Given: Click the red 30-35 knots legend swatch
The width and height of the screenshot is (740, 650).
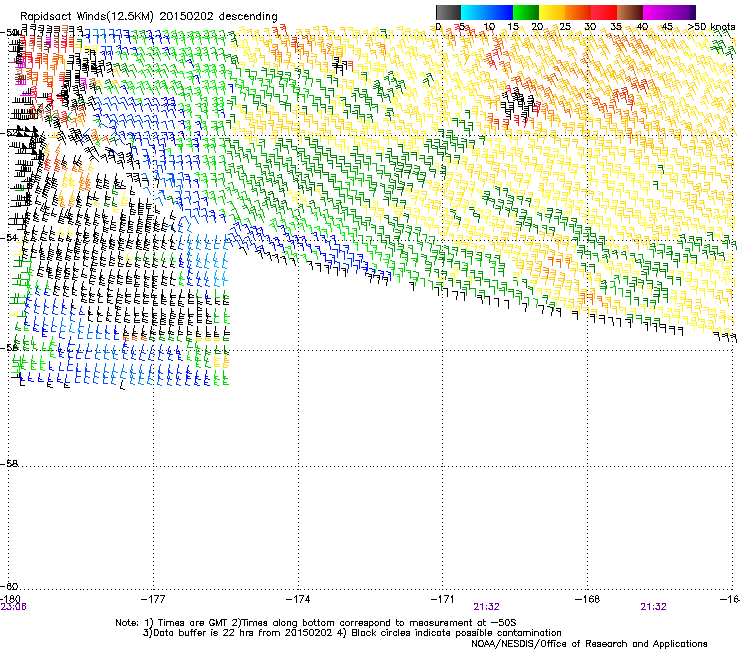Looking at the screenshot, I should pyautogui.click(x=604, y=12).
